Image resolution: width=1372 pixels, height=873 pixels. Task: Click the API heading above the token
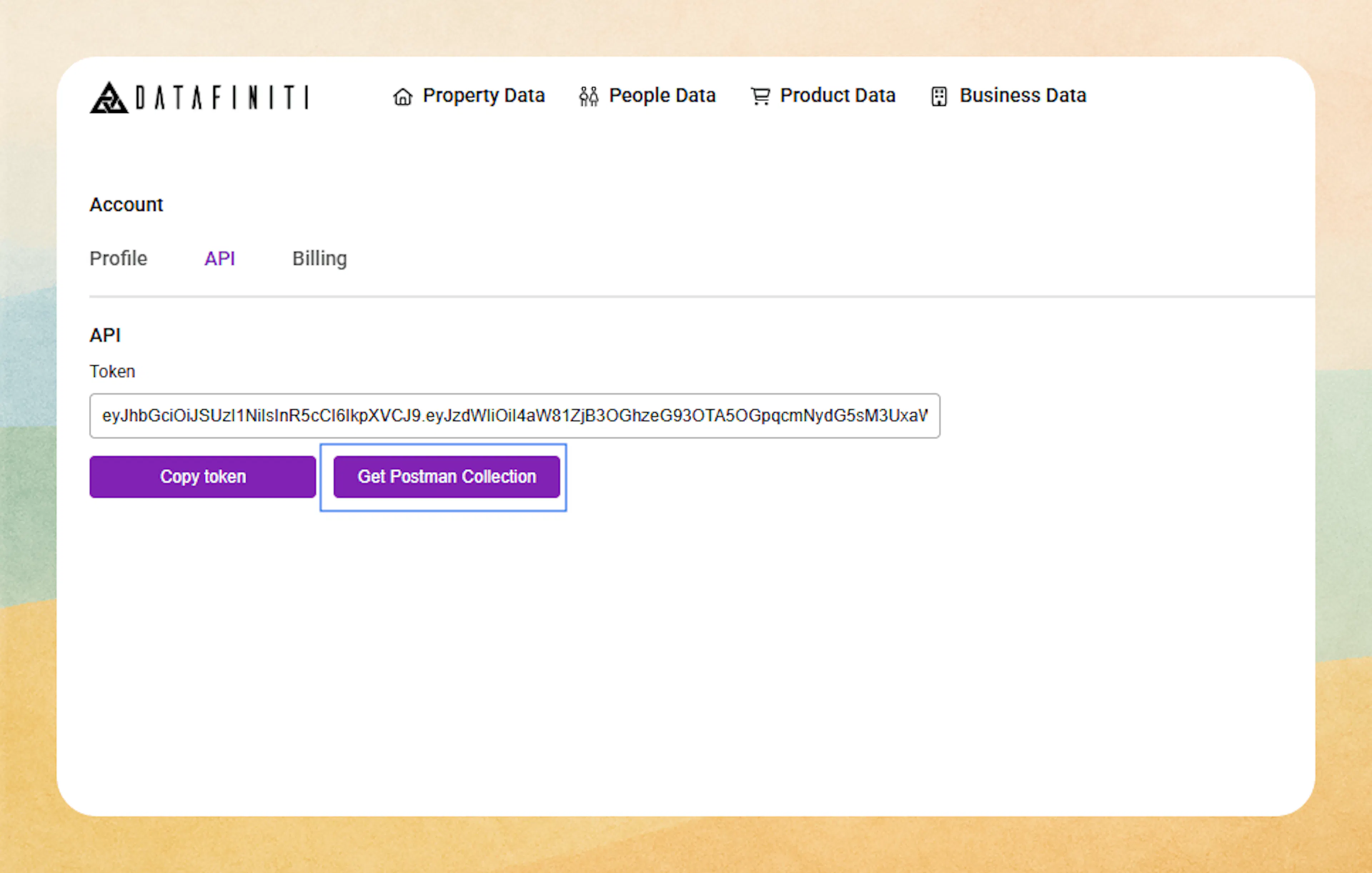point(105,335)
